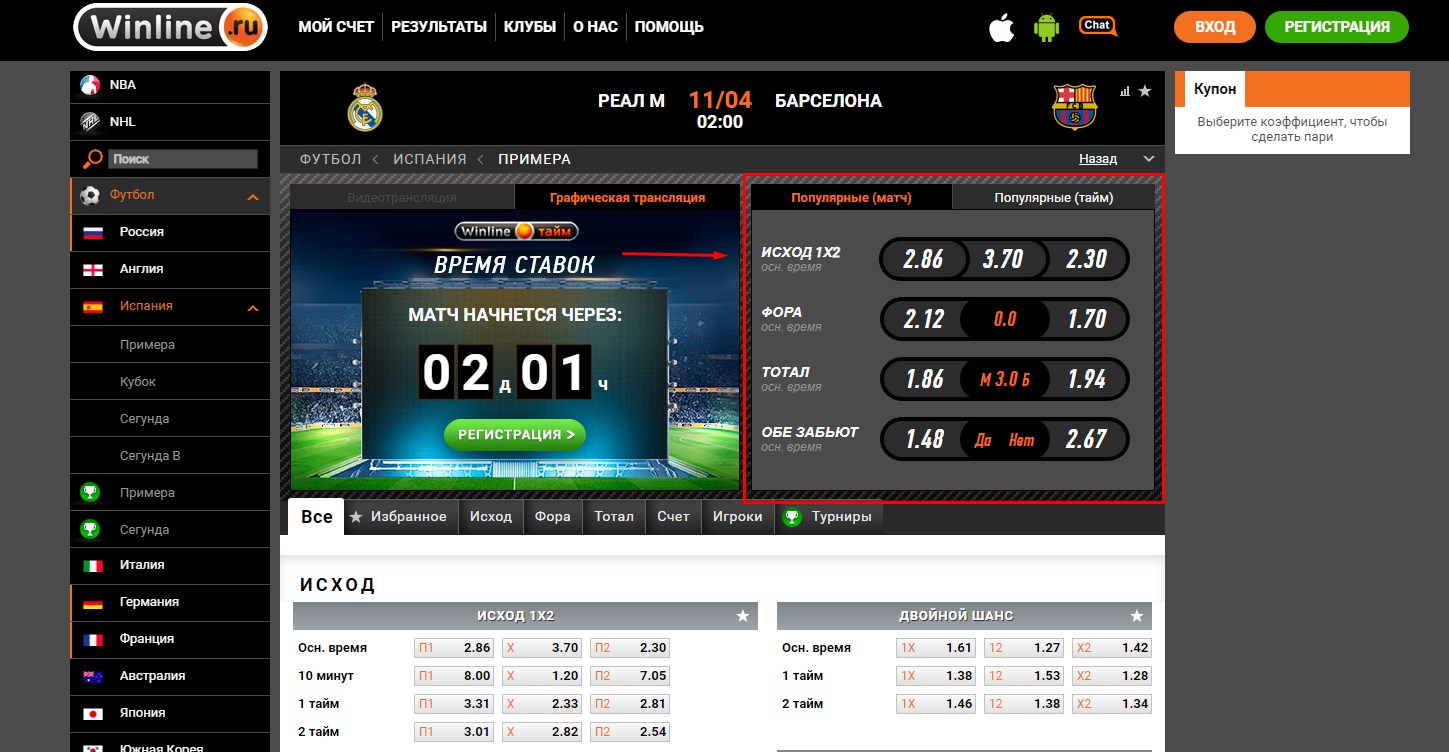Open the Тотал bets tab
The width and height of the screenshot is (1449, 752).
click(x=613, y=517)
